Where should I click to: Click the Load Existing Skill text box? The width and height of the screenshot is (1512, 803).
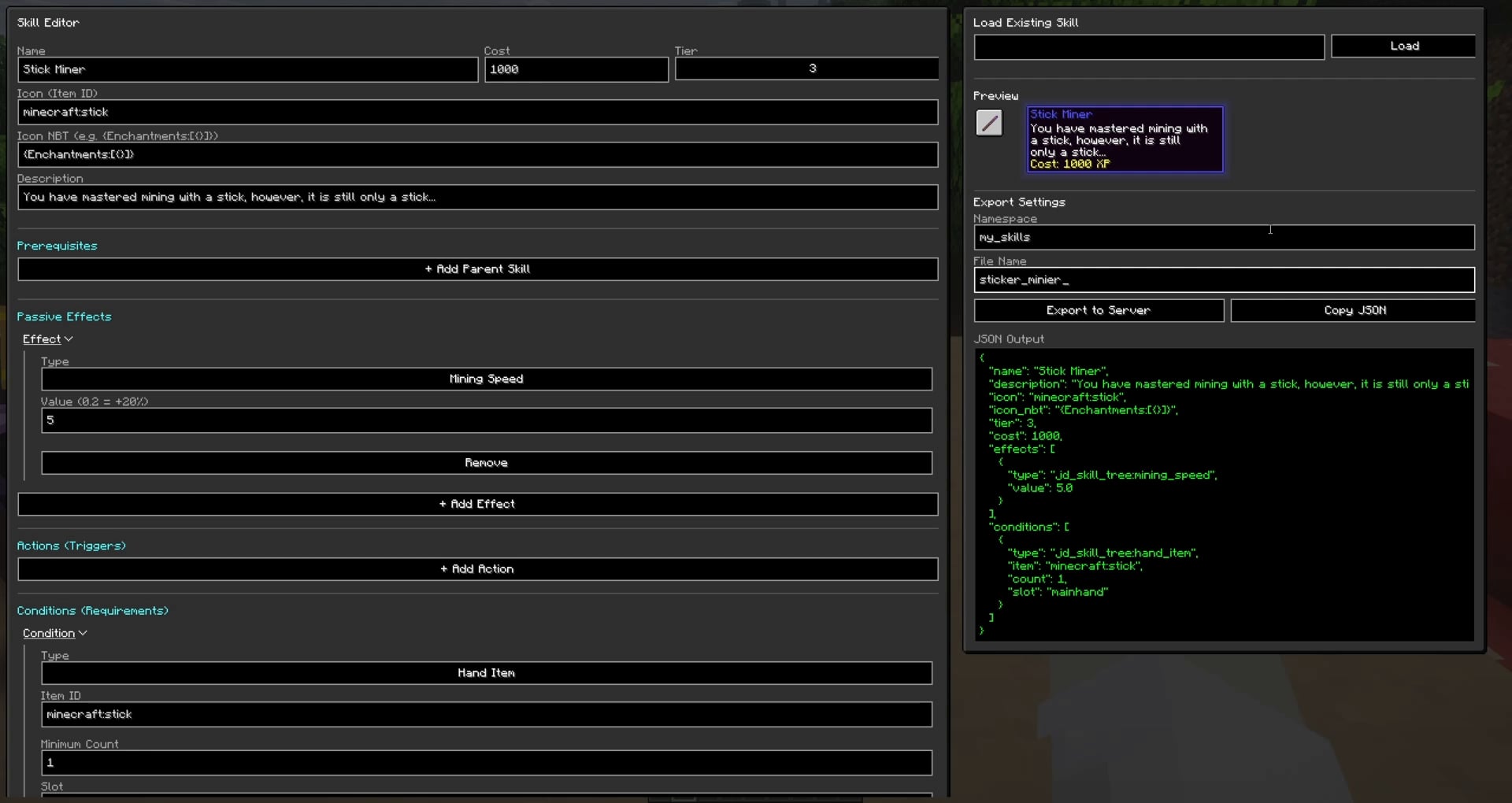(1148, 46)
